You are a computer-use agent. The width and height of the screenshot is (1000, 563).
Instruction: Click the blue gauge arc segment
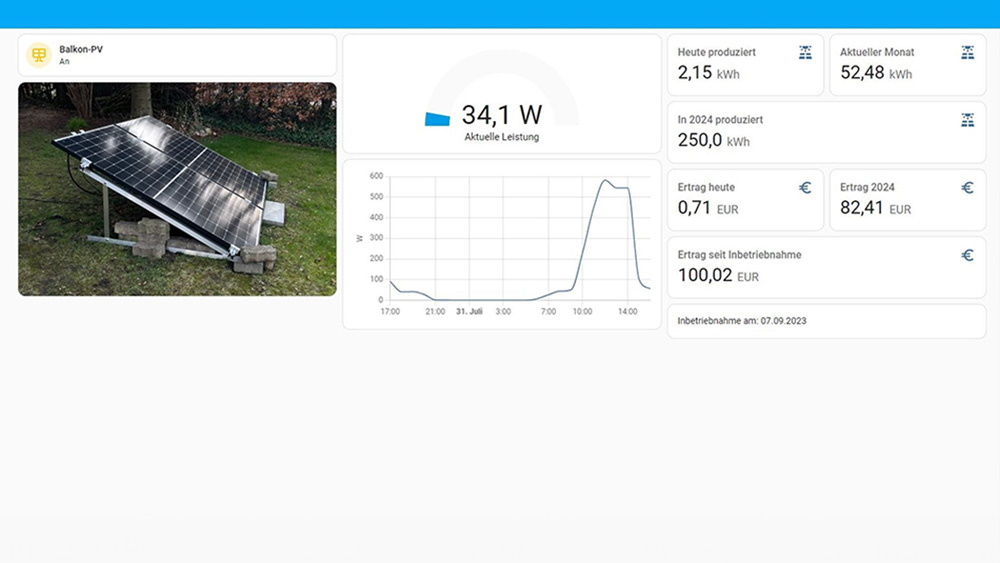[x=438, y=119]
